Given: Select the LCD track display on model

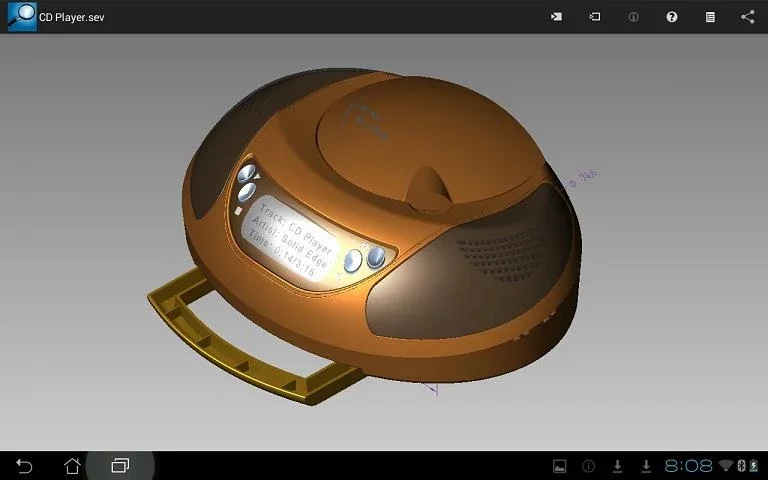Looking at the screenshot, I should (x=291, y=239).
